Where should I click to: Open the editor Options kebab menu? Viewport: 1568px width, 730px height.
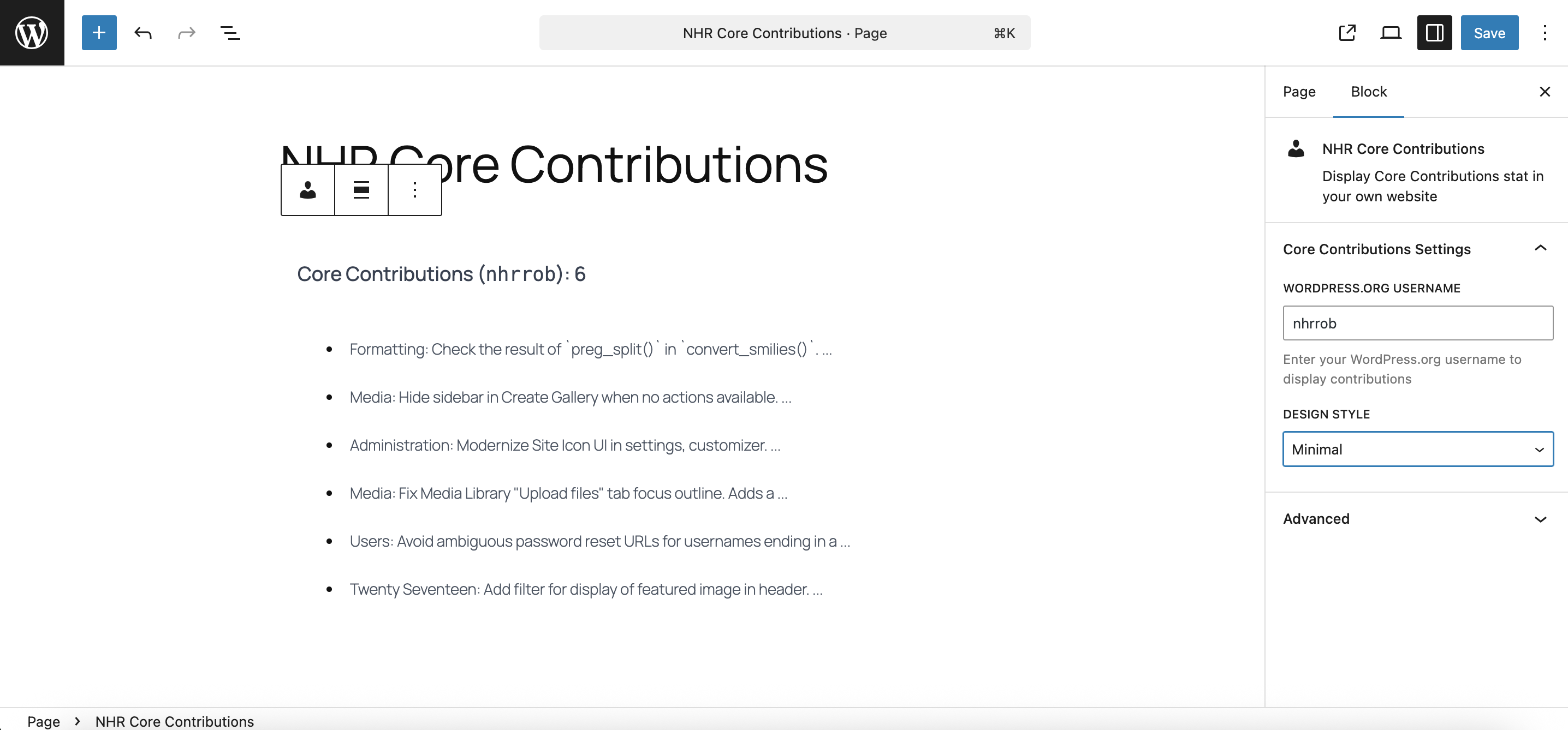pyautogui.click(x=1545, y=33)
